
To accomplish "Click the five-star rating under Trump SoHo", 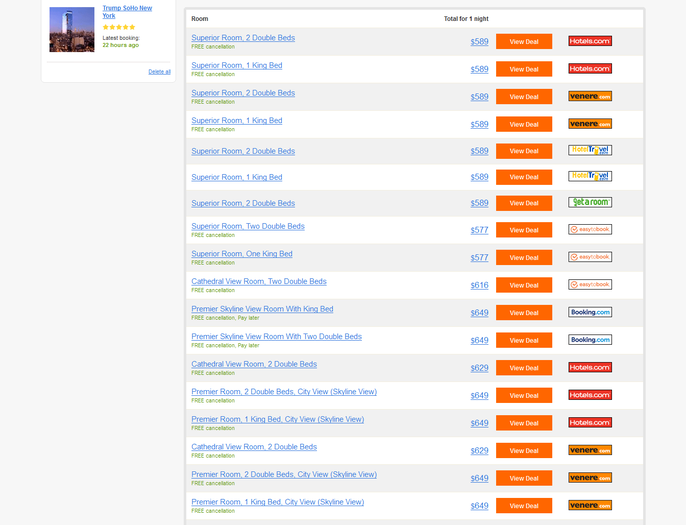I will tap(119, 27).
